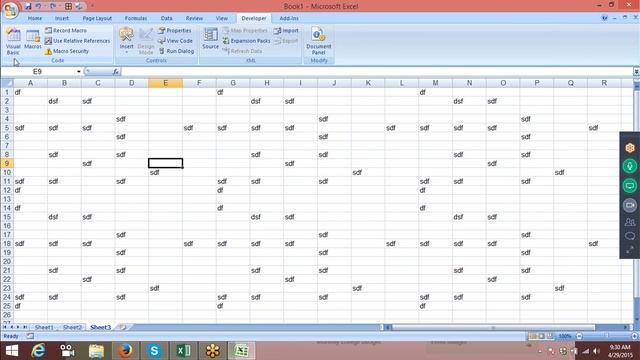Start Record Macro
The height and width of the screenshot is (360, 640).
coord(66,31)
